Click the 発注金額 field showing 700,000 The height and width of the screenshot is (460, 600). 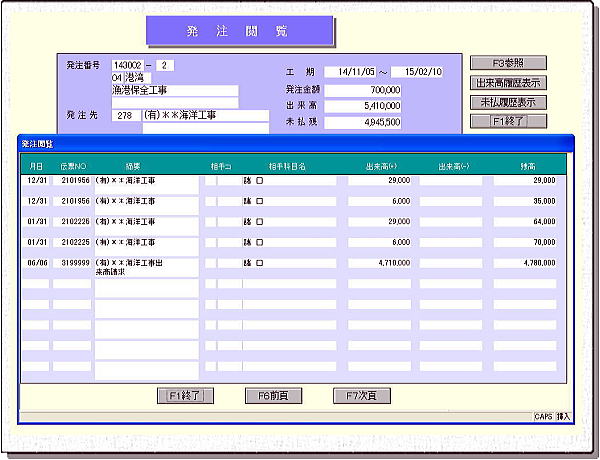[x=364, y=90]
